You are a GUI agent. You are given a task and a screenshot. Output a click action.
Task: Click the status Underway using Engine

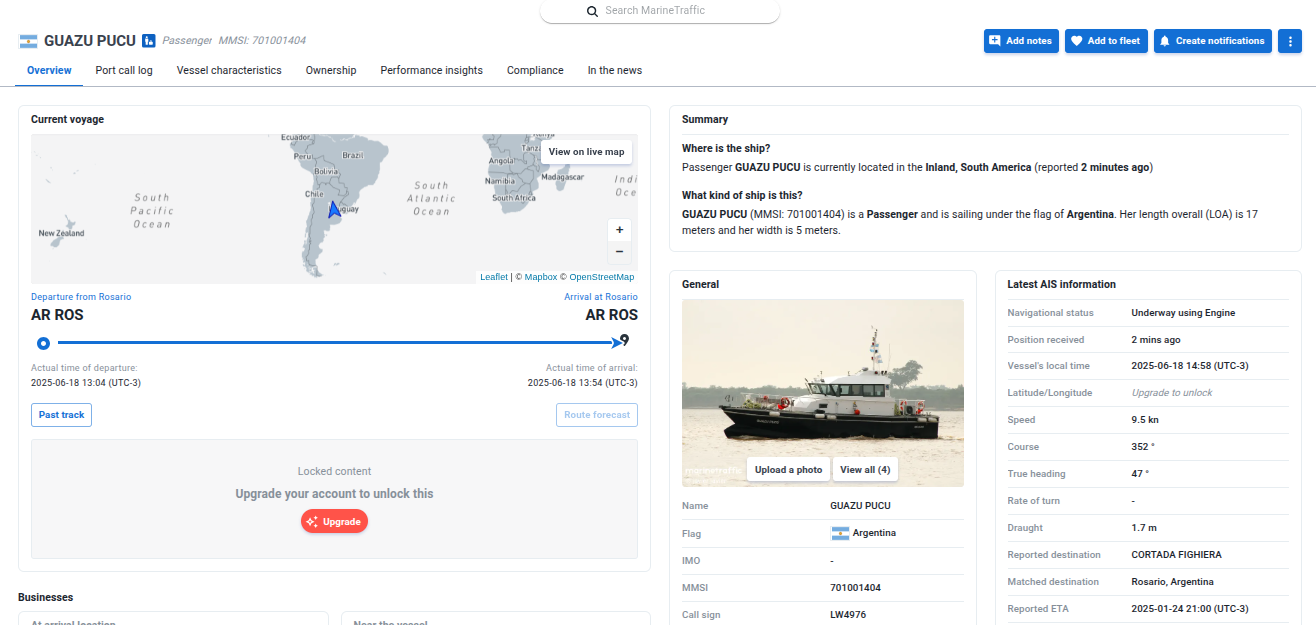pos(1183,313)
